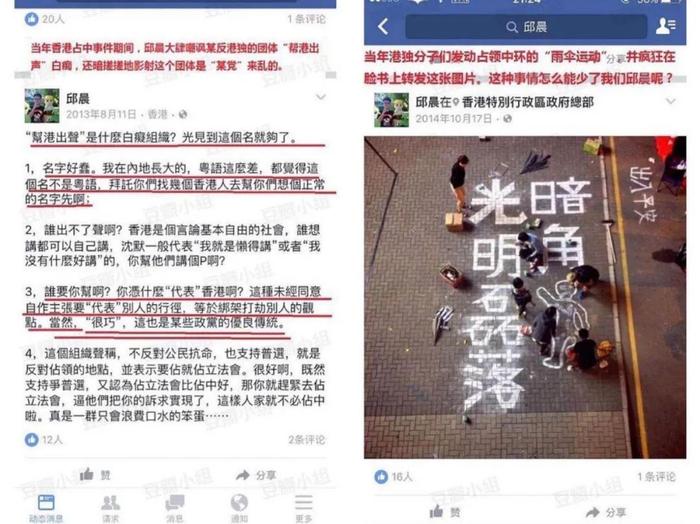Switch to the 动态消息 news feed tab
The width and height of the screenshot is (700, 524).
coord(46,508)
